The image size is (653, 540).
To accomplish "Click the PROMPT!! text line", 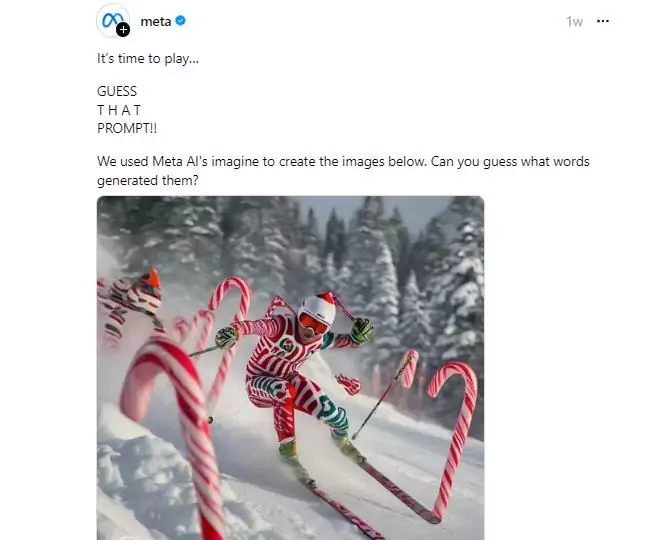I will click(x=127, y=128).
